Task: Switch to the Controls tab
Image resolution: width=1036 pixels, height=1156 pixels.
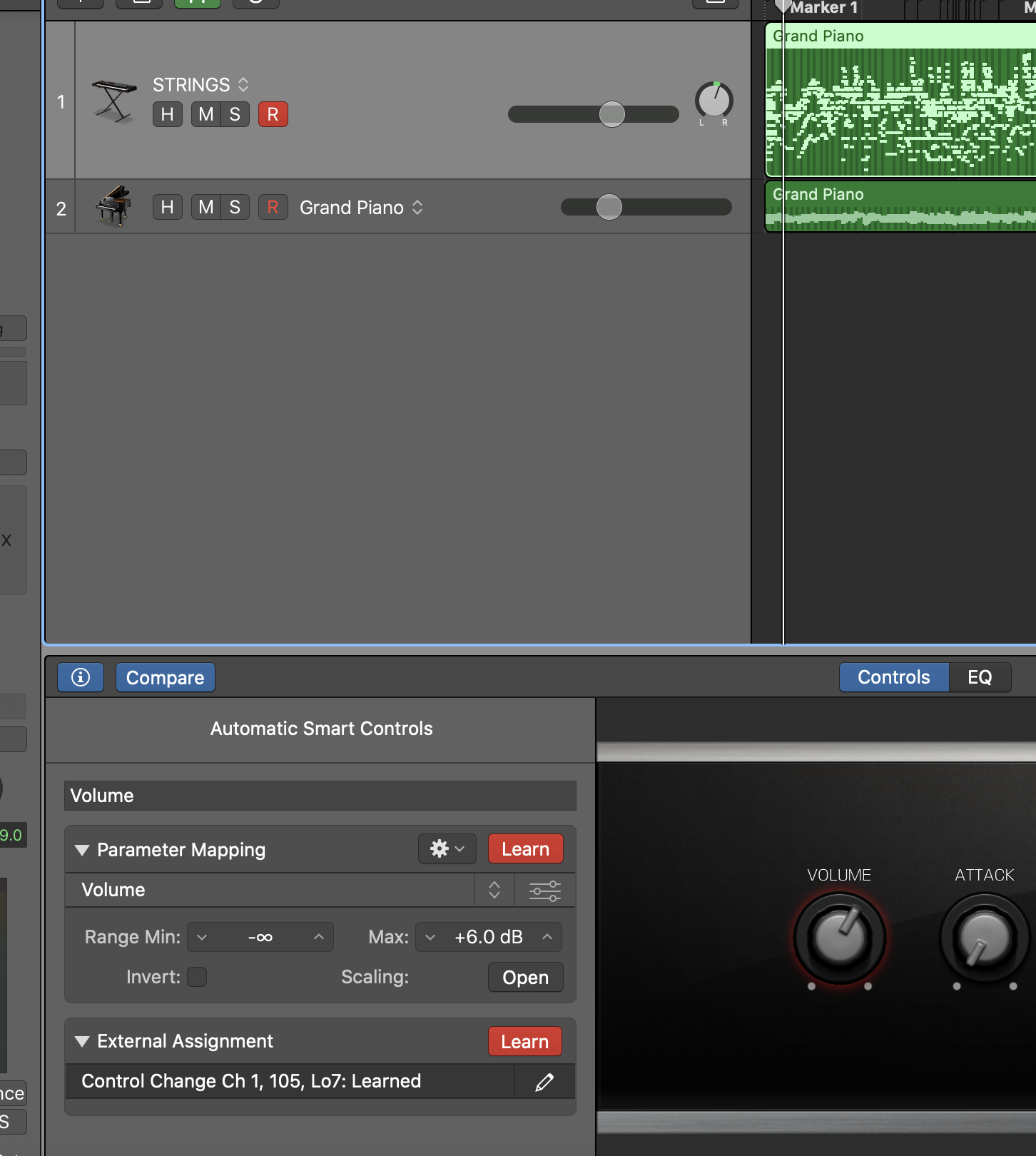Action: tap(894, 677)
